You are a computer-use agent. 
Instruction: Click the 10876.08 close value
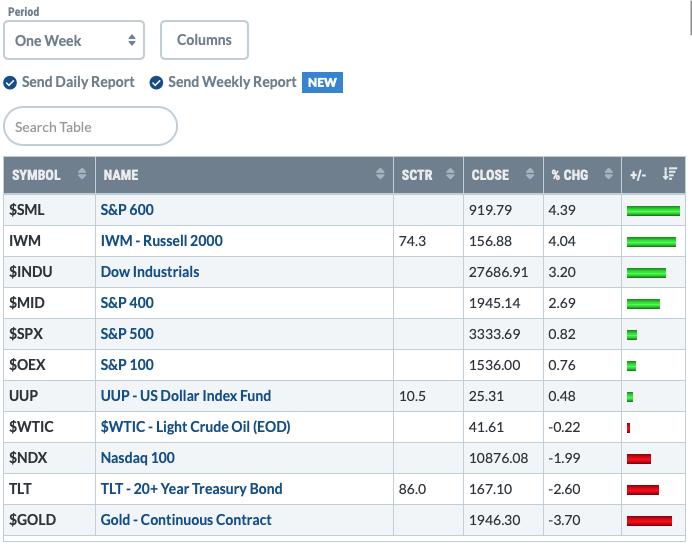(498, 458)
